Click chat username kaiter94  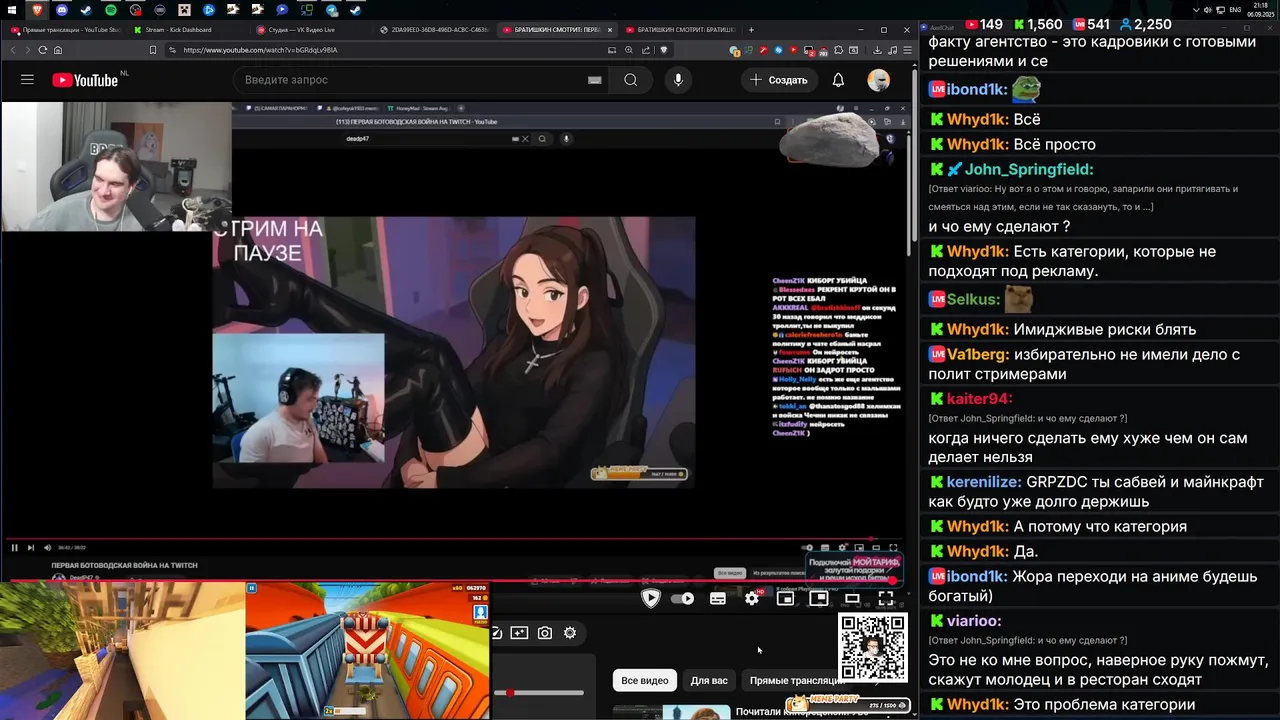coord(980,399)
